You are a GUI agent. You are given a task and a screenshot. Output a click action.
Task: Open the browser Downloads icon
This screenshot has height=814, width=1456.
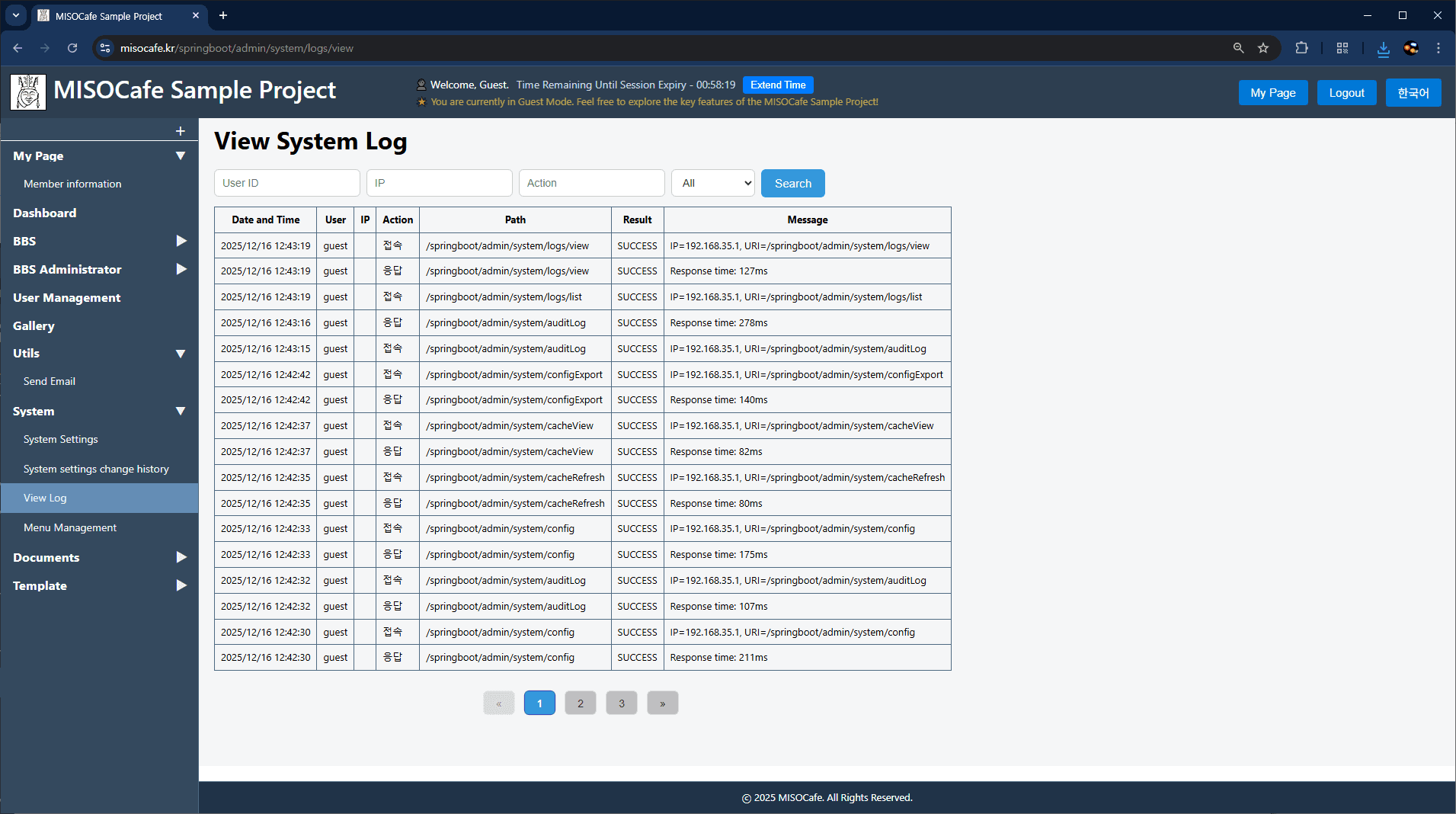(1382, 48)
